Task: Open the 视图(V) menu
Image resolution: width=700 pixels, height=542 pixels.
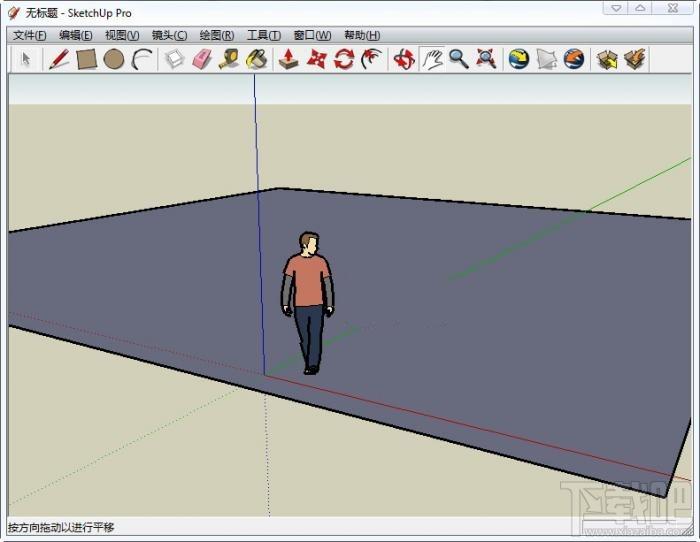Action: [x=122, y=35]
